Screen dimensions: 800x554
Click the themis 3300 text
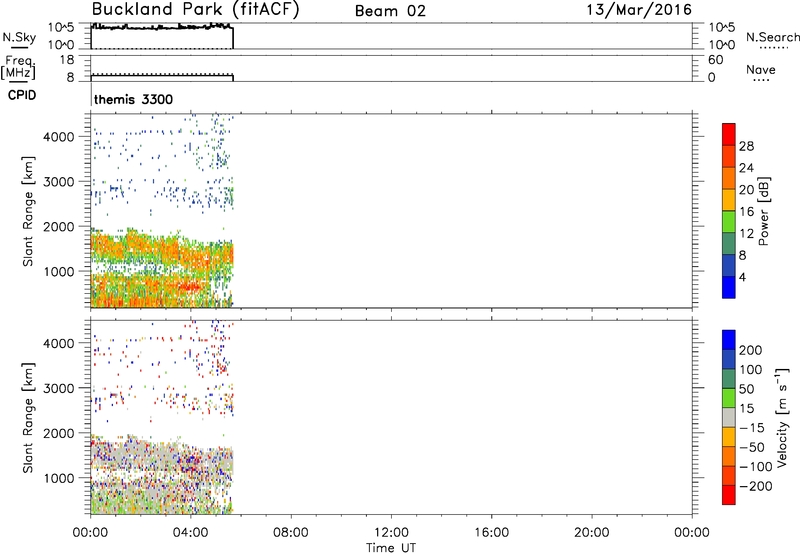133,99
